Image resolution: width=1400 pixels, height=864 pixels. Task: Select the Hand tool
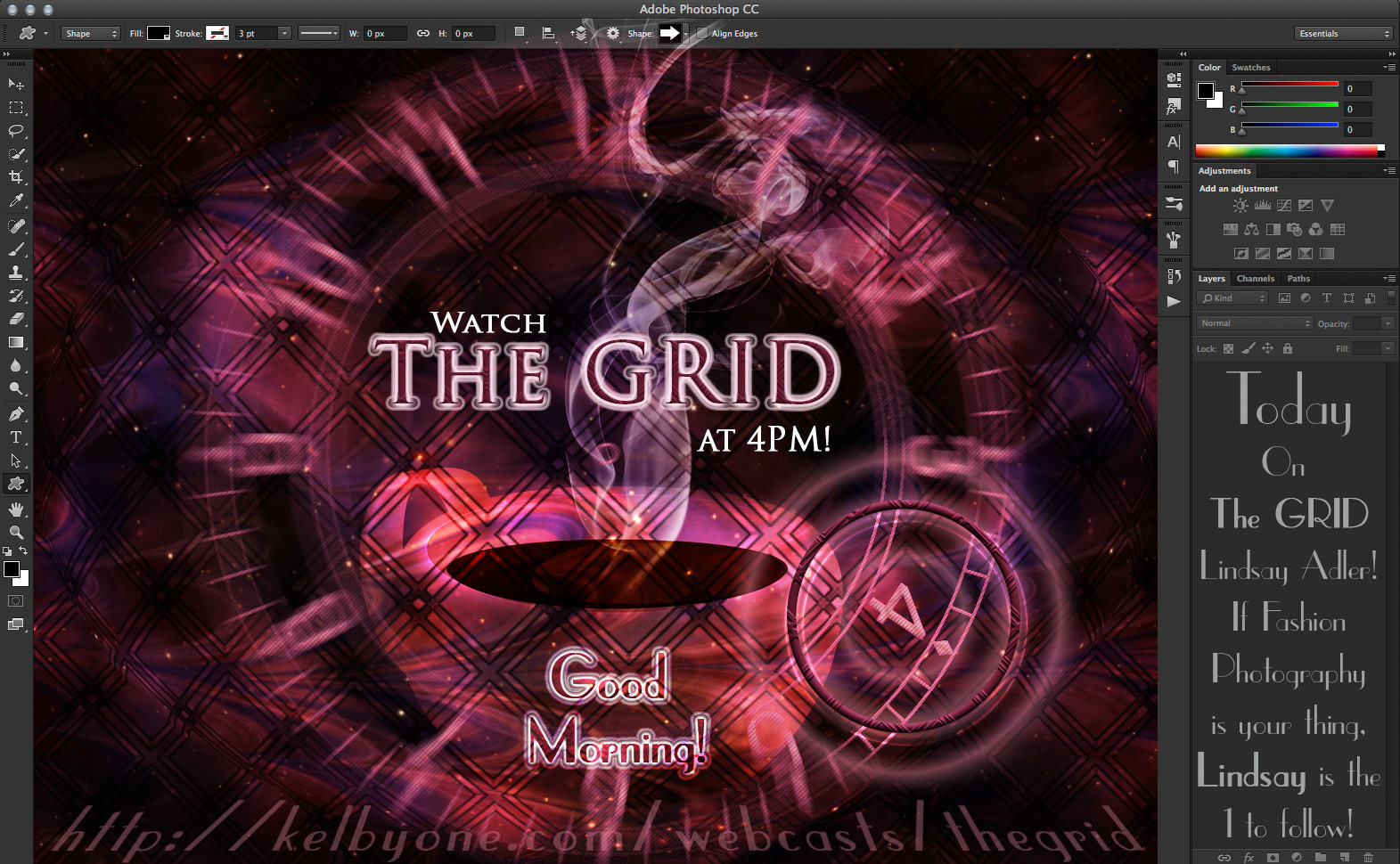click(x=16, y=509)
